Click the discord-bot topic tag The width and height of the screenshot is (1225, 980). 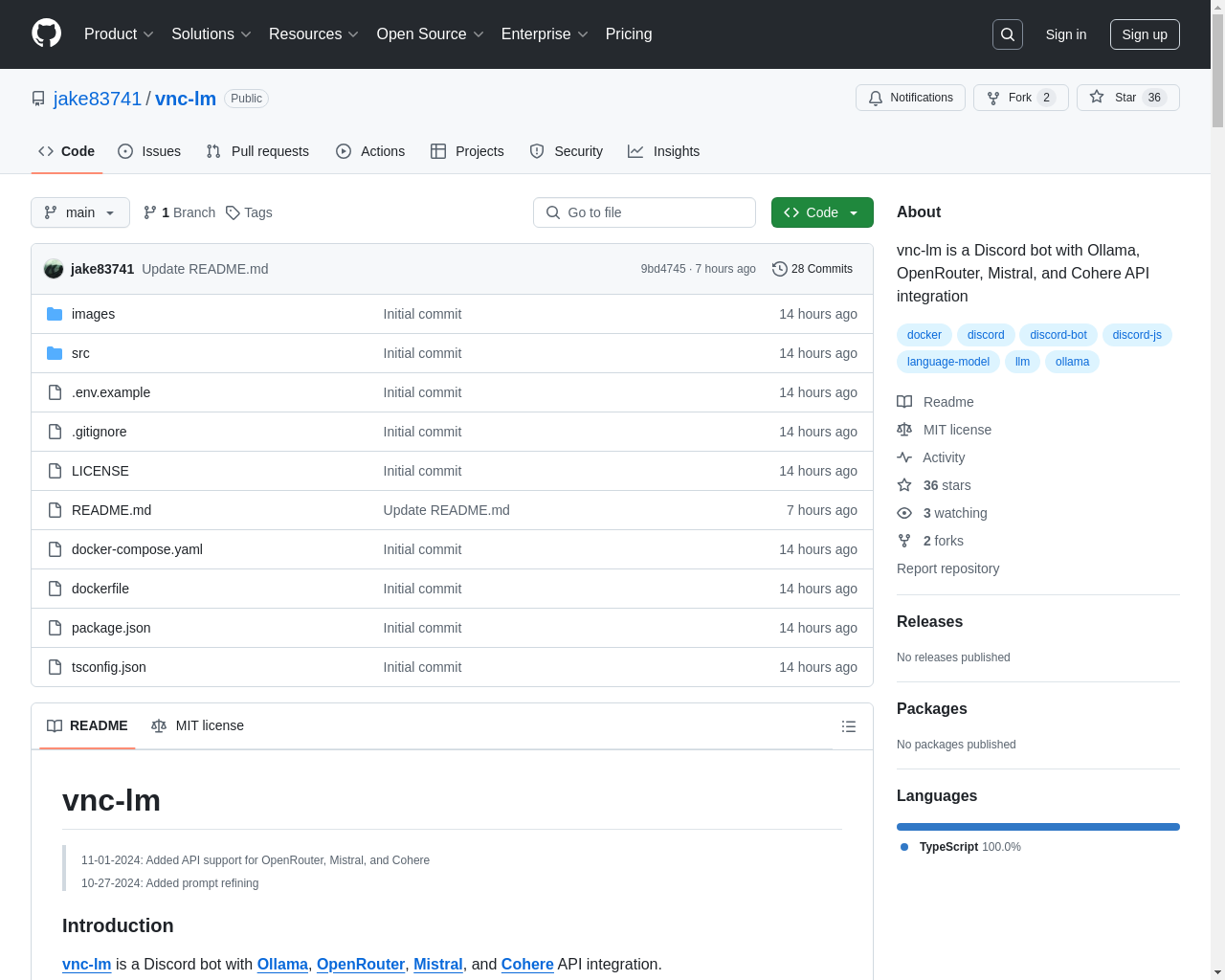[1058, 335]
